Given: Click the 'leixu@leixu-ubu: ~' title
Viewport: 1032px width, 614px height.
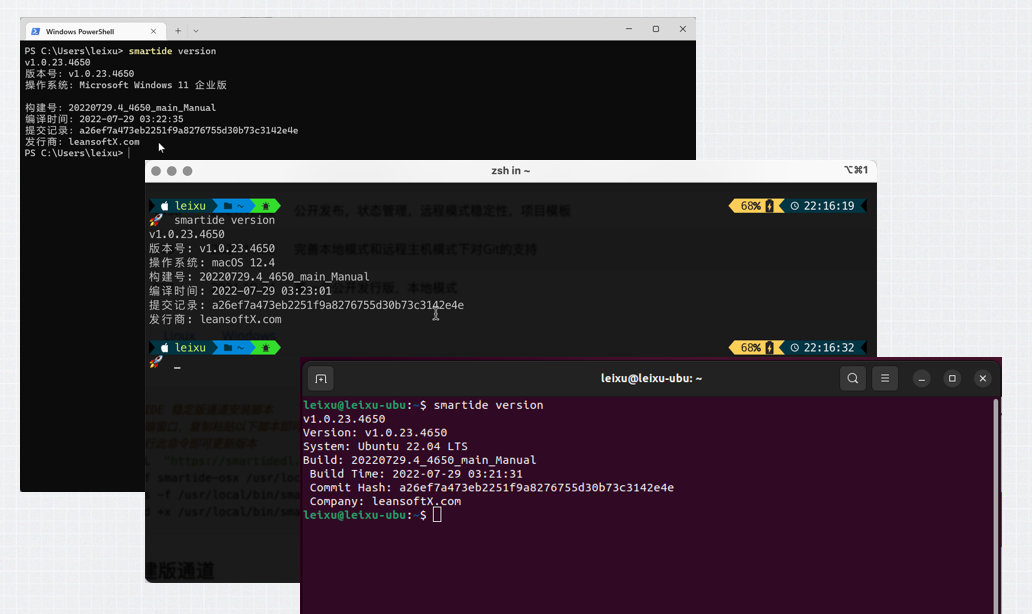Looking at the screenshot, I should tap(652, 378).
